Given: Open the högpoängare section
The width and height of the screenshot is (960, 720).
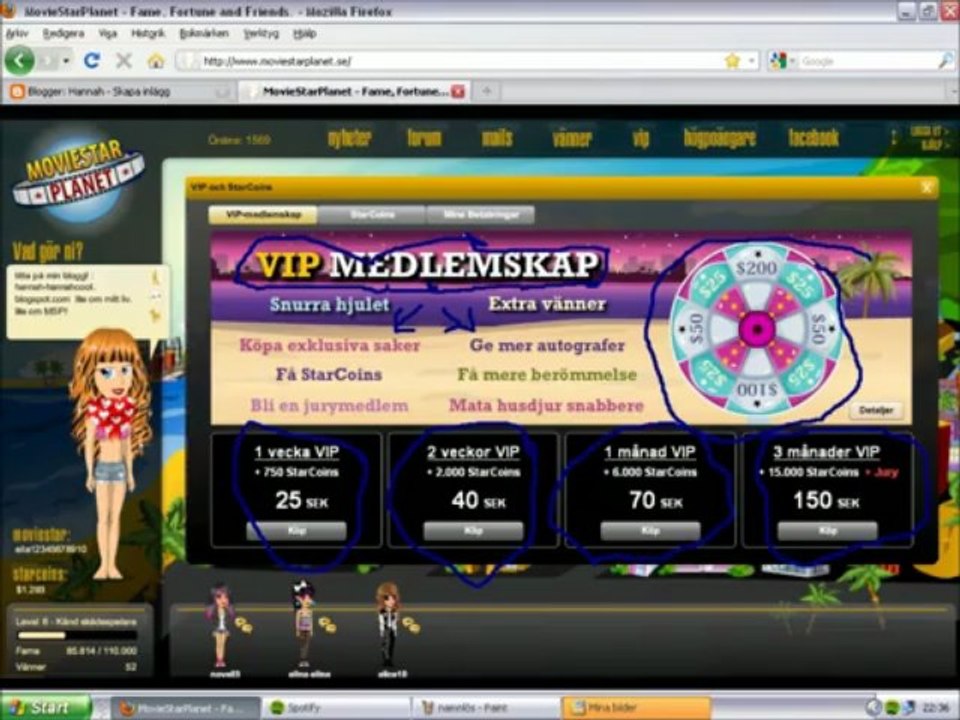Looking at the screenshot, I should [719, 138].
